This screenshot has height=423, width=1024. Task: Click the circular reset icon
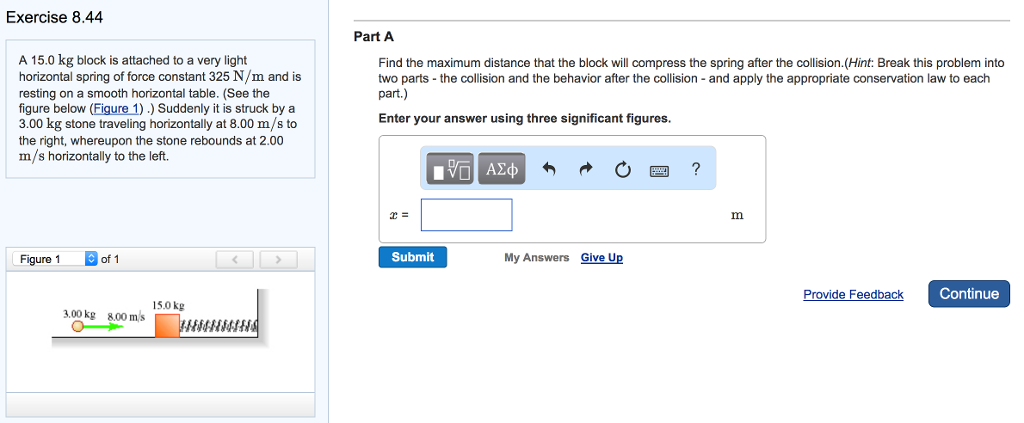point(623,170)
